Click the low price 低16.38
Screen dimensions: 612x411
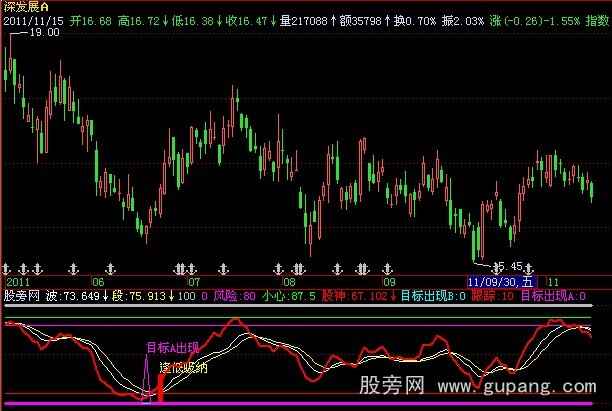point(192,21)
